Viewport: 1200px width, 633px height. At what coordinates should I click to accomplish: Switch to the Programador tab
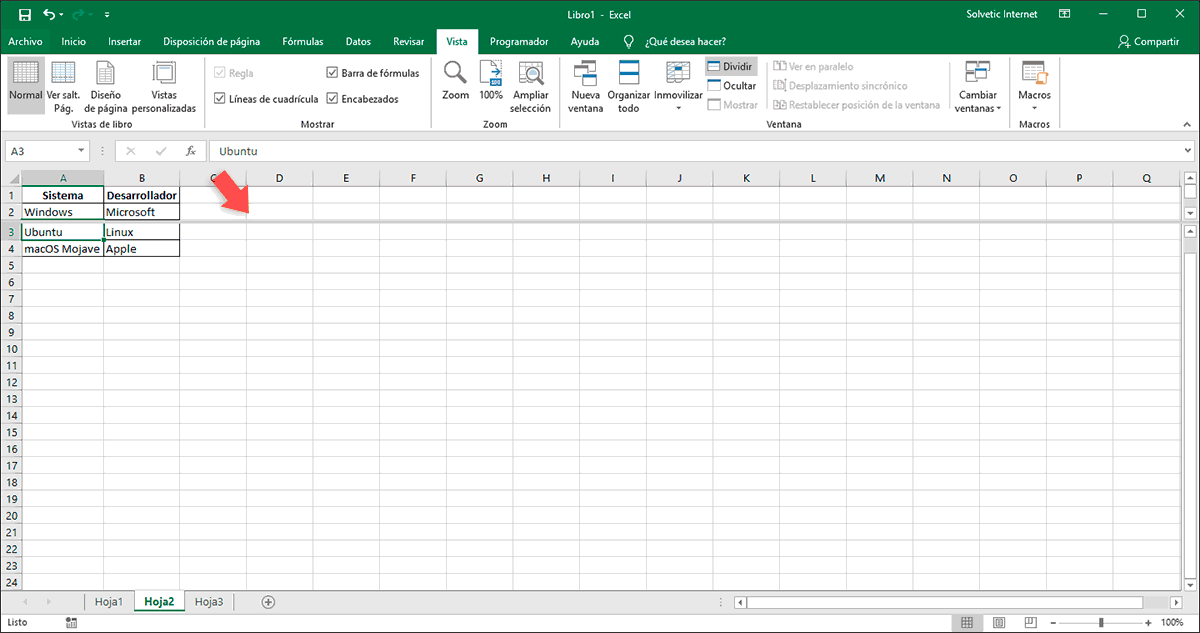[x=519, y=42]
